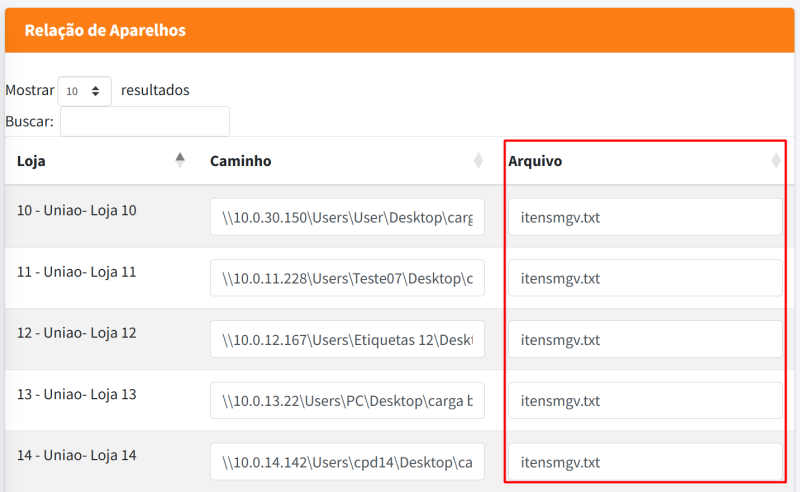800x492 pixels.
Task: Select the '10 - Uniao- Loja 10' cell
Action: pyautogui.click(x=77, y=210)
